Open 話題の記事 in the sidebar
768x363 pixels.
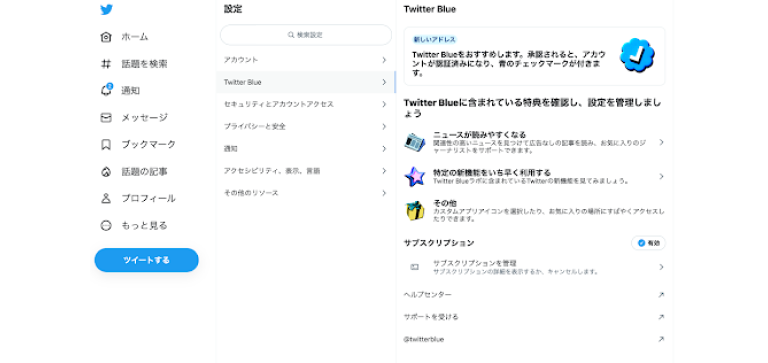coord(144,171)
